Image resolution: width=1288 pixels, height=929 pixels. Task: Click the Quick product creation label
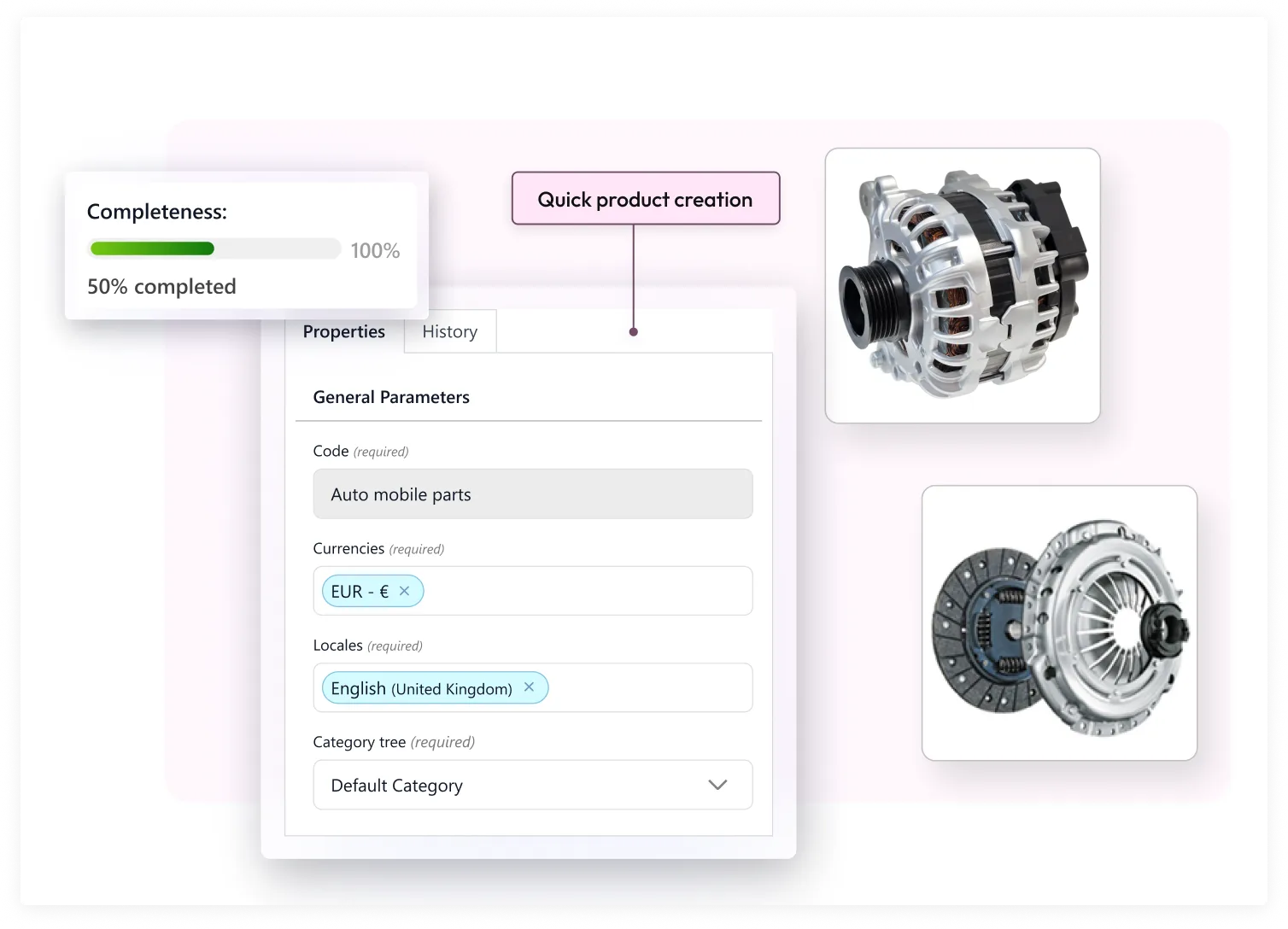[645, 199]
